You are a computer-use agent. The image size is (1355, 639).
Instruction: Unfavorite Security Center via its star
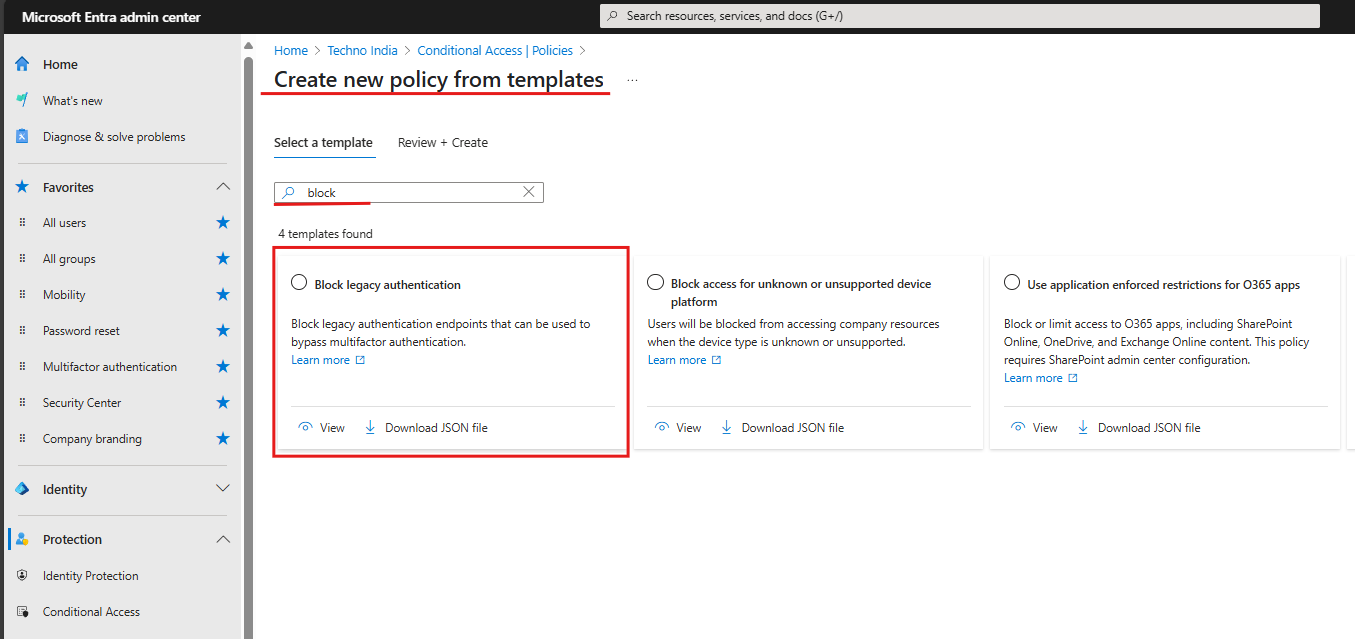pyautogui.click(x=223, y=403)
